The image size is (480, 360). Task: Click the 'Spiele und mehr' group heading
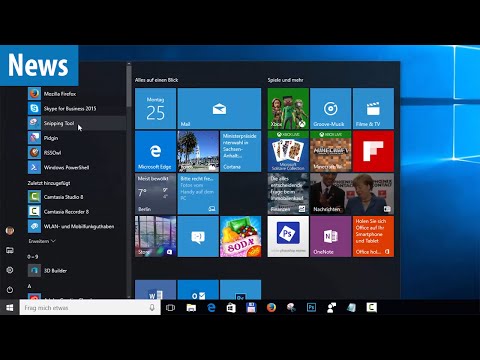point(285,80)
